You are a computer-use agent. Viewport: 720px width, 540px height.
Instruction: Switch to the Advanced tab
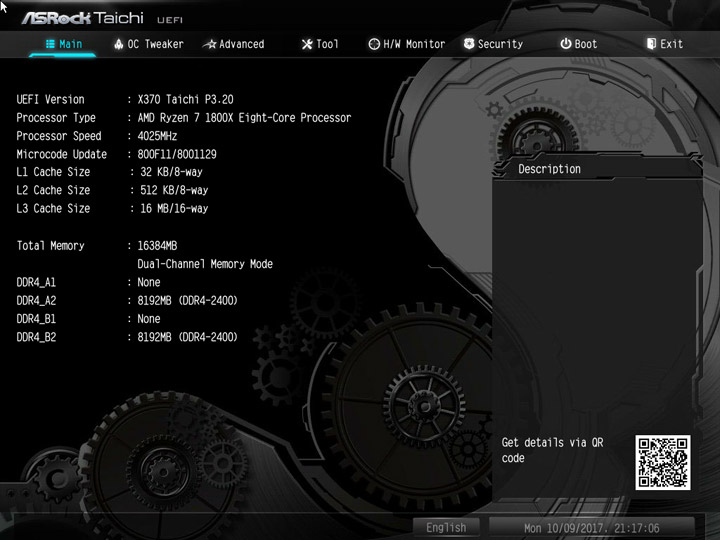242,44
